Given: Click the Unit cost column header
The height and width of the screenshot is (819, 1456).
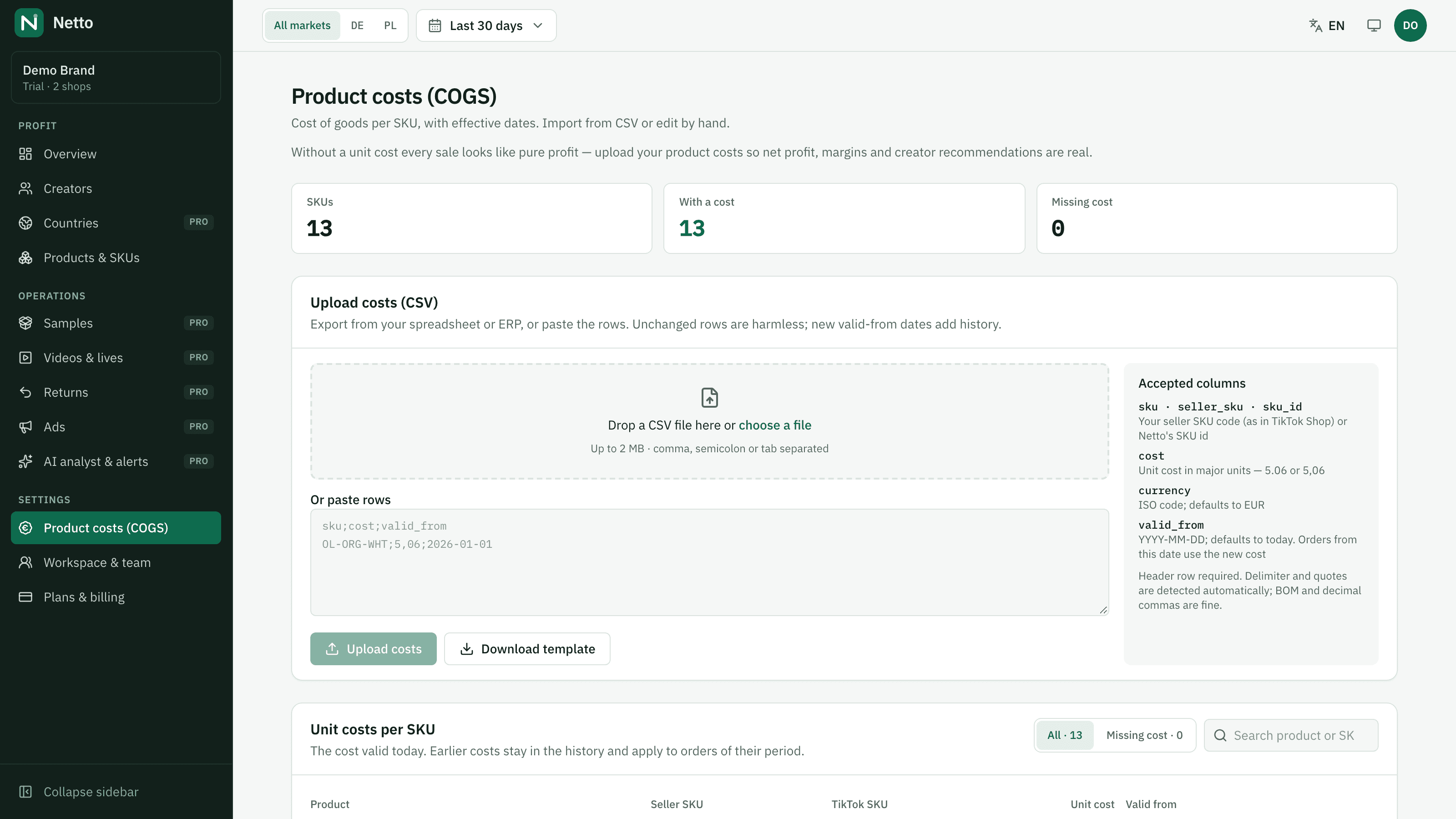Looking at the screenshot, I should [x=1092, y=804].
